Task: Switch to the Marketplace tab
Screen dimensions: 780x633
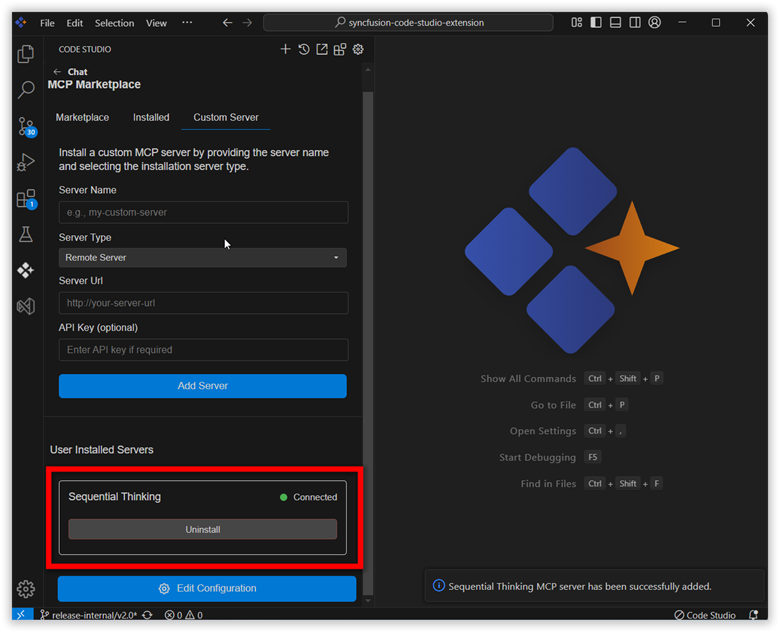Action: pos(82,117)
